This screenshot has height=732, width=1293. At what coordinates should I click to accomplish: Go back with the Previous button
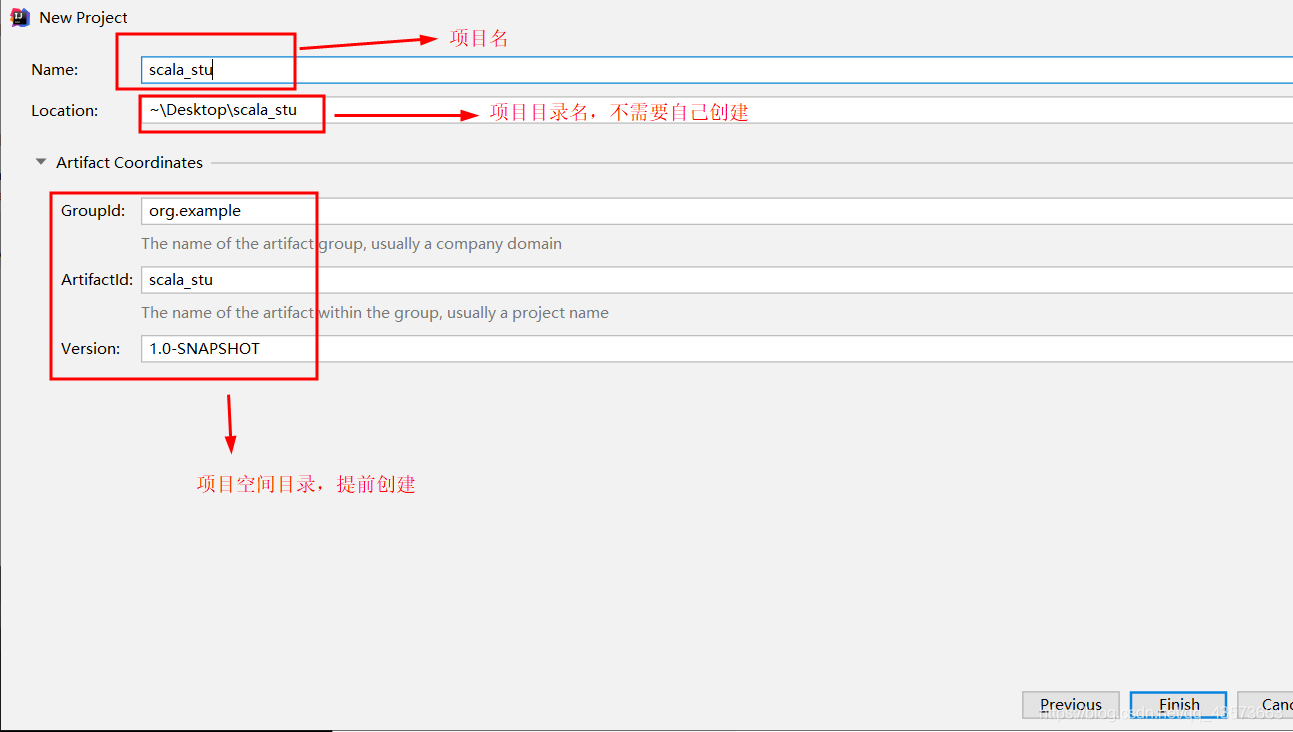click(1071, 705)
